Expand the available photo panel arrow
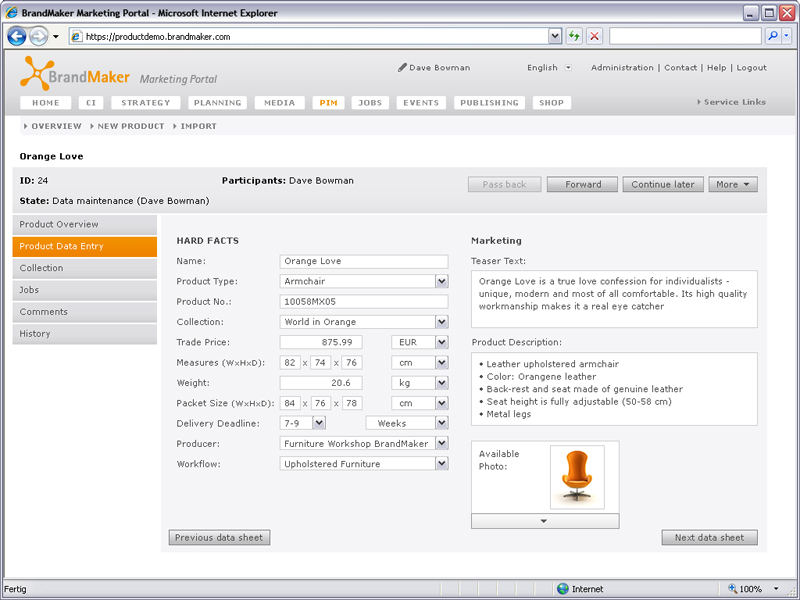 coord(544,521)
